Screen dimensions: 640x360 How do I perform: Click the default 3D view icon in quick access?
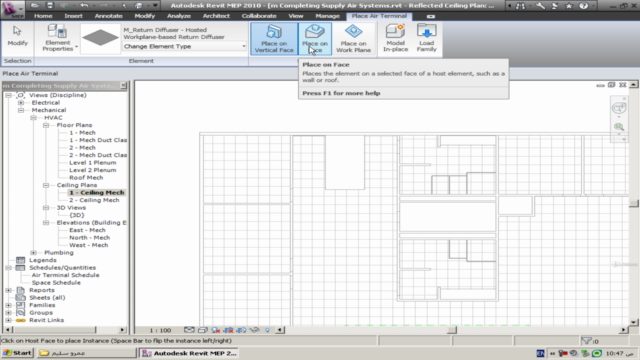click(139, 5)
